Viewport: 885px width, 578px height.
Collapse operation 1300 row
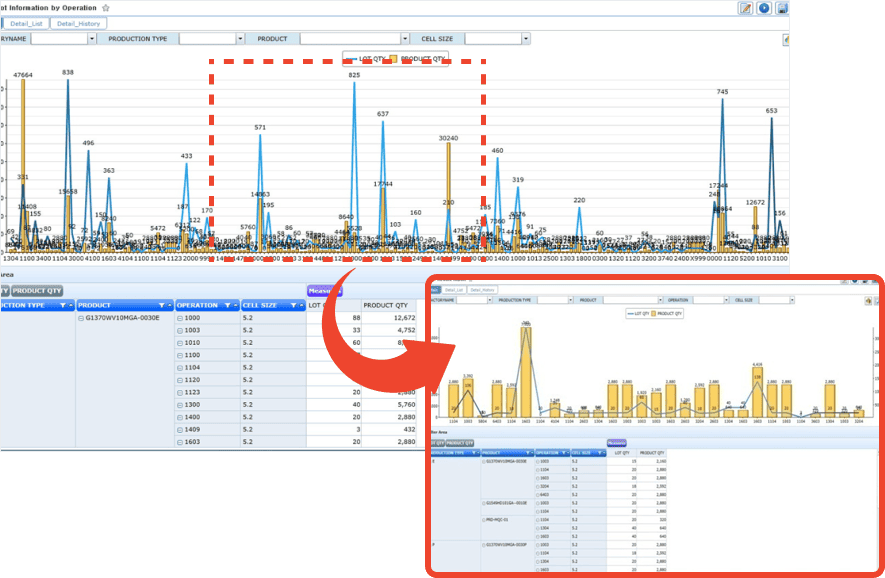pos(180,405)
